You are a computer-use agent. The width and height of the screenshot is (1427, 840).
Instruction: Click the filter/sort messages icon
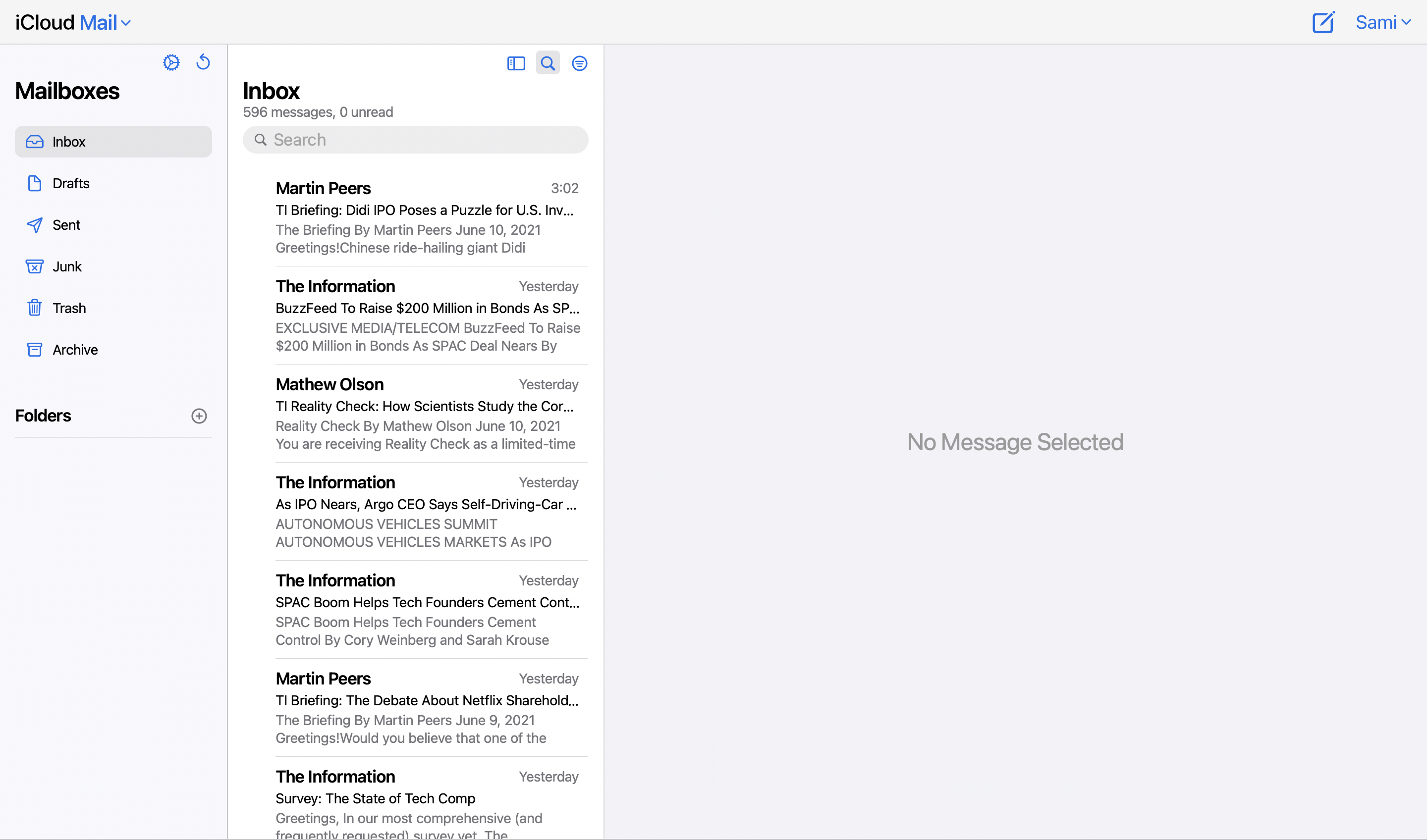(580, 63)
